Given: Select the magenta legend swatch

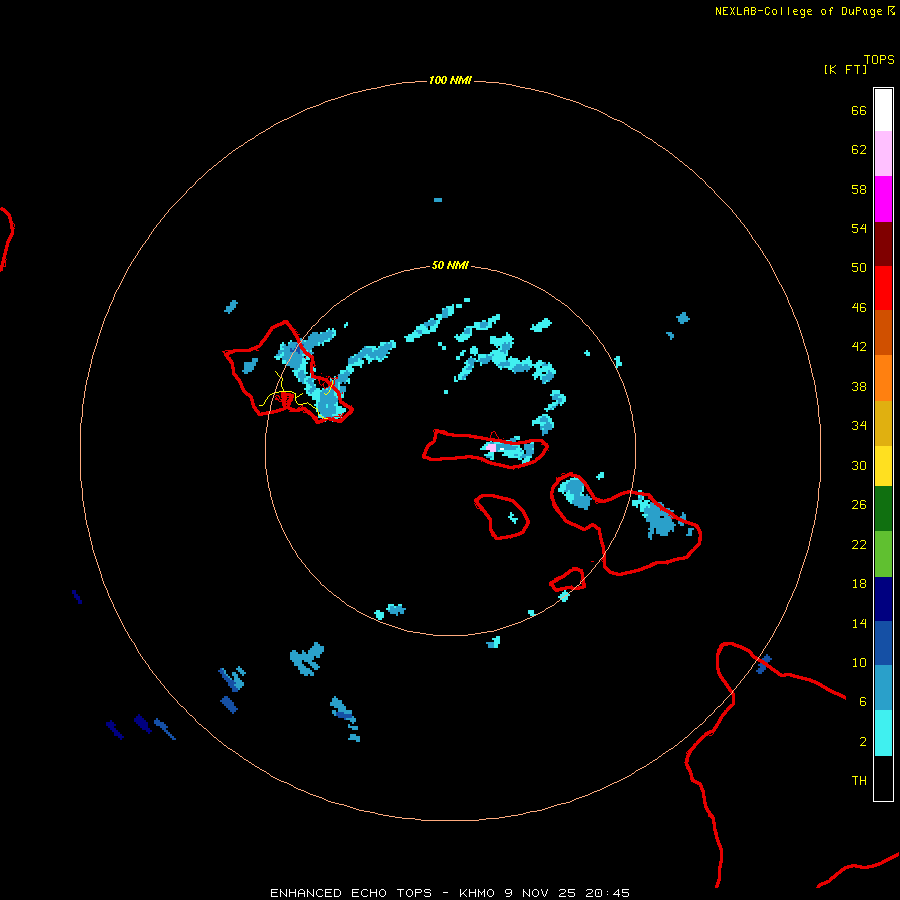Looking at the screenshot, I should point(883,199).
